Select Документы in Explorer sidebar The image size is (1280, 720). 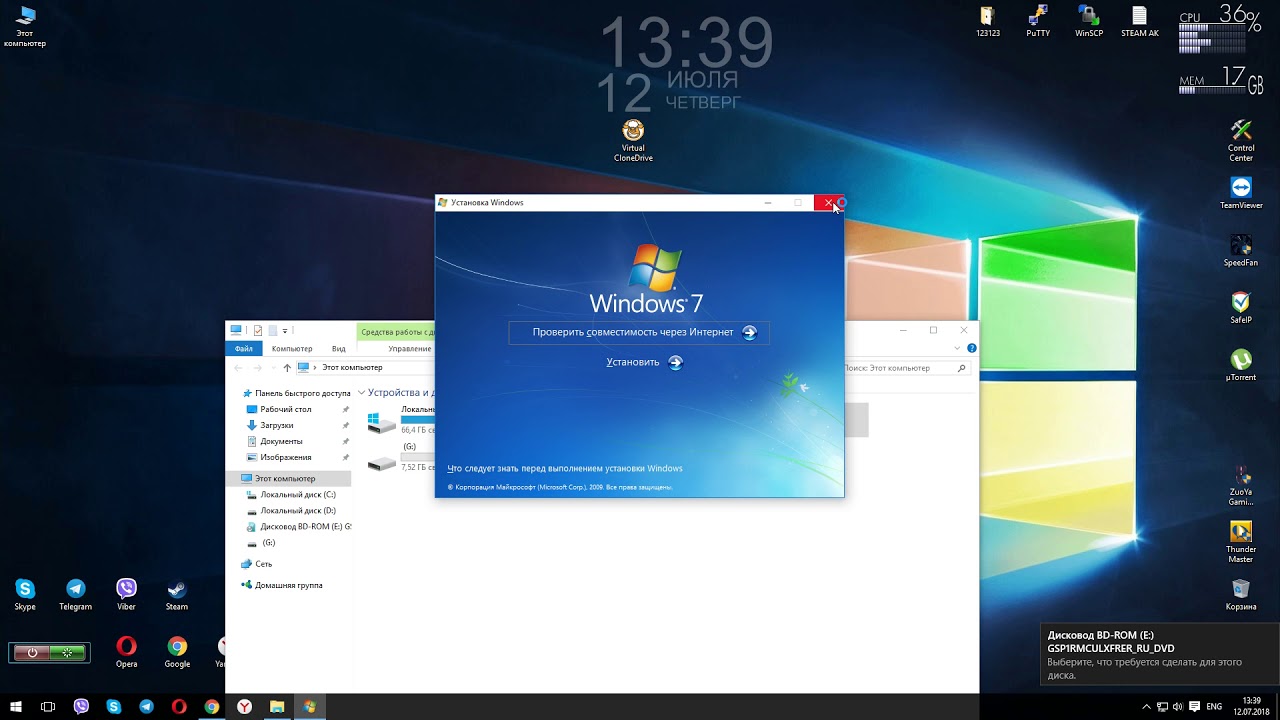pos(281,441)
